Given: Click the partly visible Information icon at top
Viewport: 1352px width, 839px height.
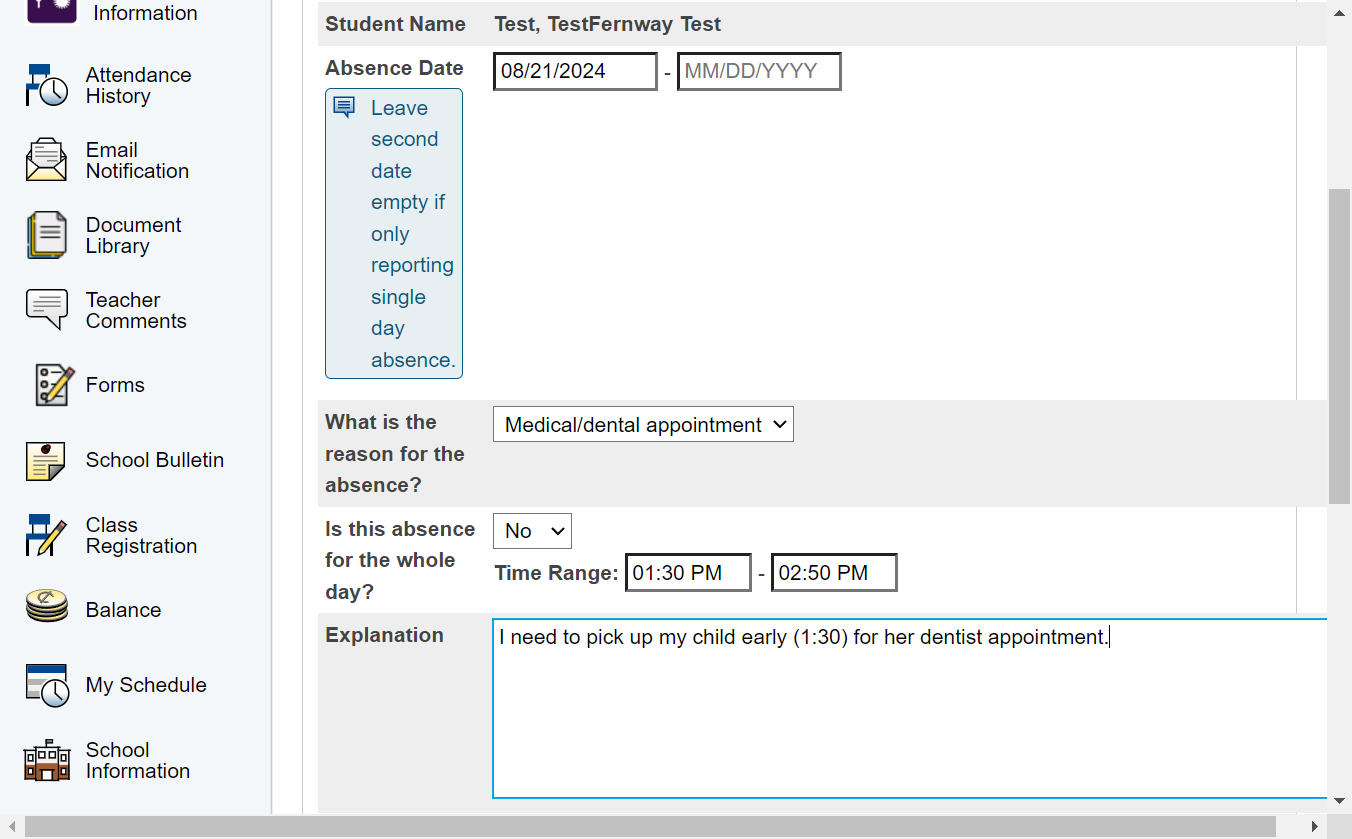Looking at the screenshot, I should click(x=51, y=11).
